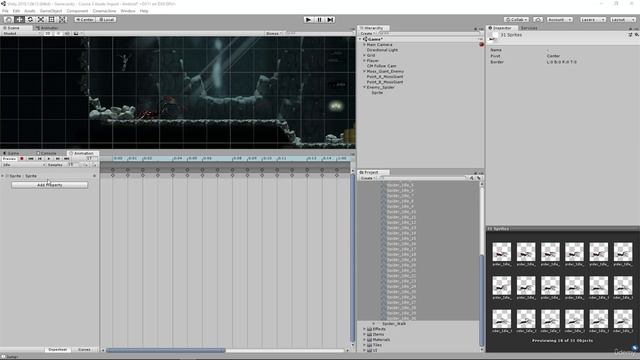Open the Component menu
Screen dimensions: 640x360
[77, 11]
